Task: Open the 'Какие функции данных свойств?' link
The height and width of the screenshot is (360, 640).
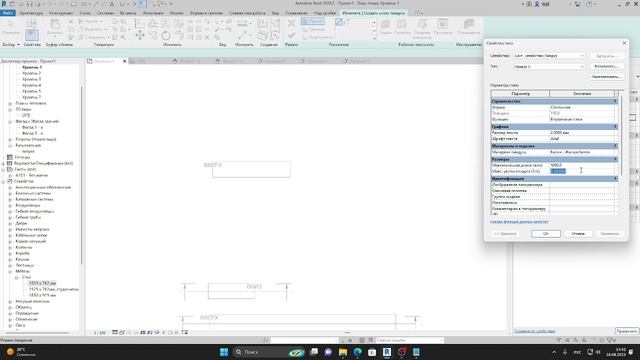Action: [519, 222]
